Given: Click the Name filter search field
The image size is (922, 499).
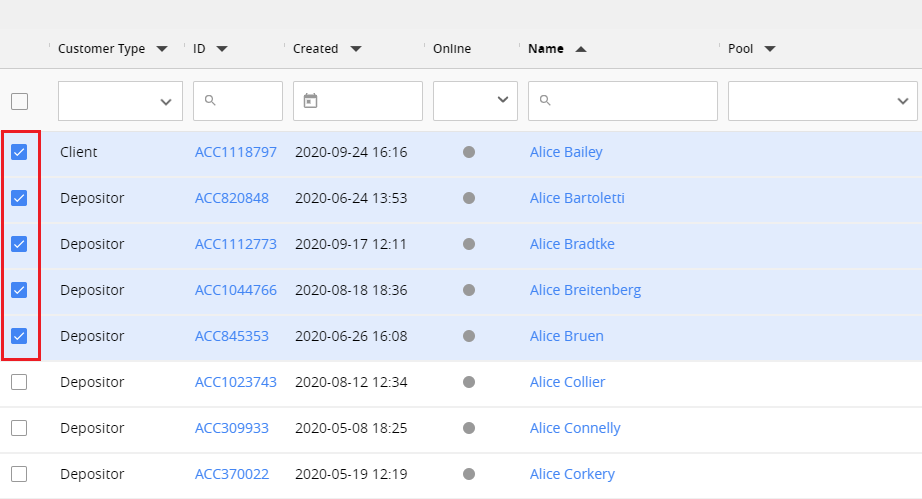Looking at the screenshot, I should pyautogui.click(x=632, y=101).
